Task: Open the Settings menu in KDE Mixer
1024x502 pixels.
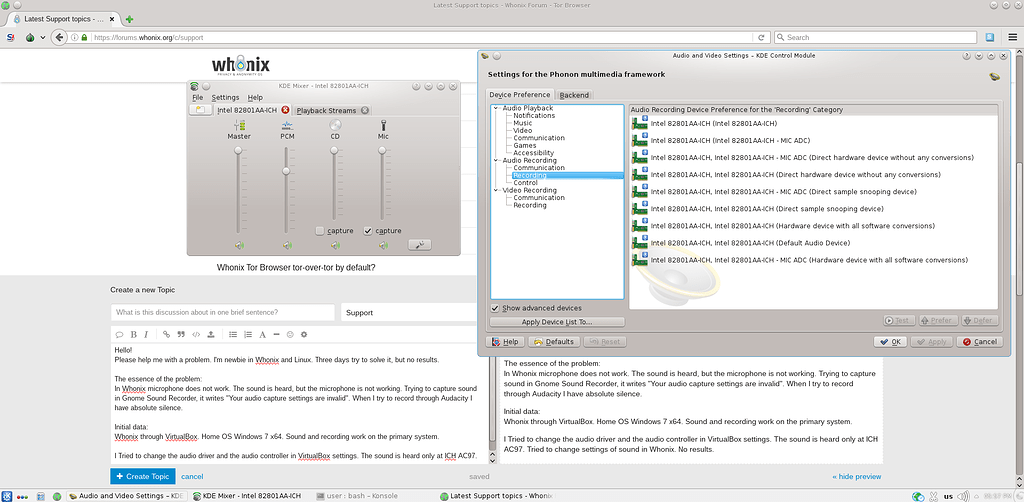Action: click(x=225, y=97)
